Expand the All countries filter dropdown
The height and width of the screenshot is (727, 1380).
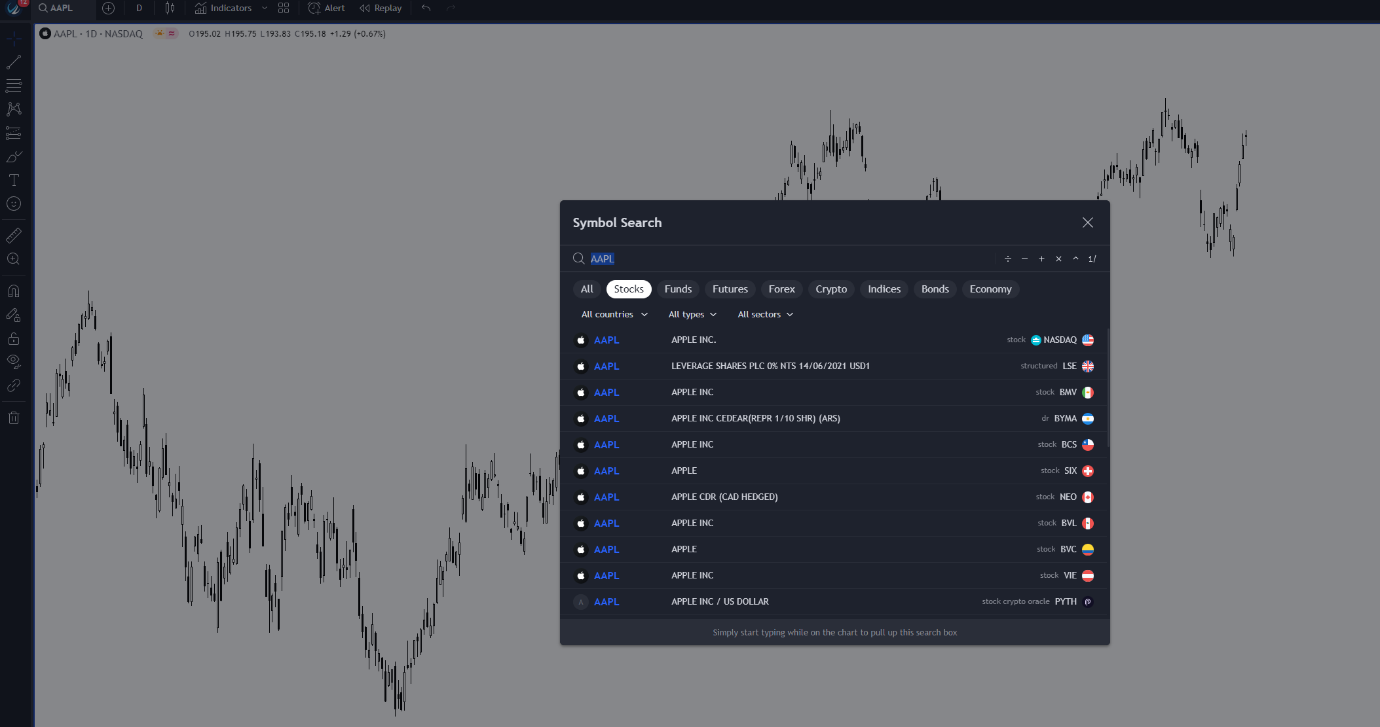point(614,315)
